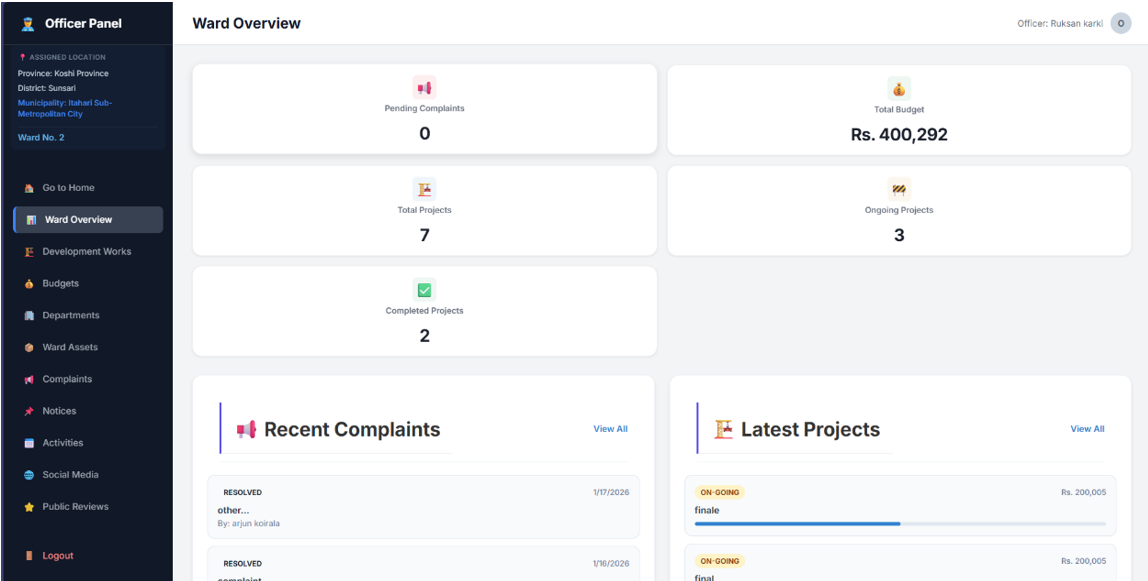Open the Pending Complaints card
The width and height of the screenshot is (1148, 581).
point(425,109)
